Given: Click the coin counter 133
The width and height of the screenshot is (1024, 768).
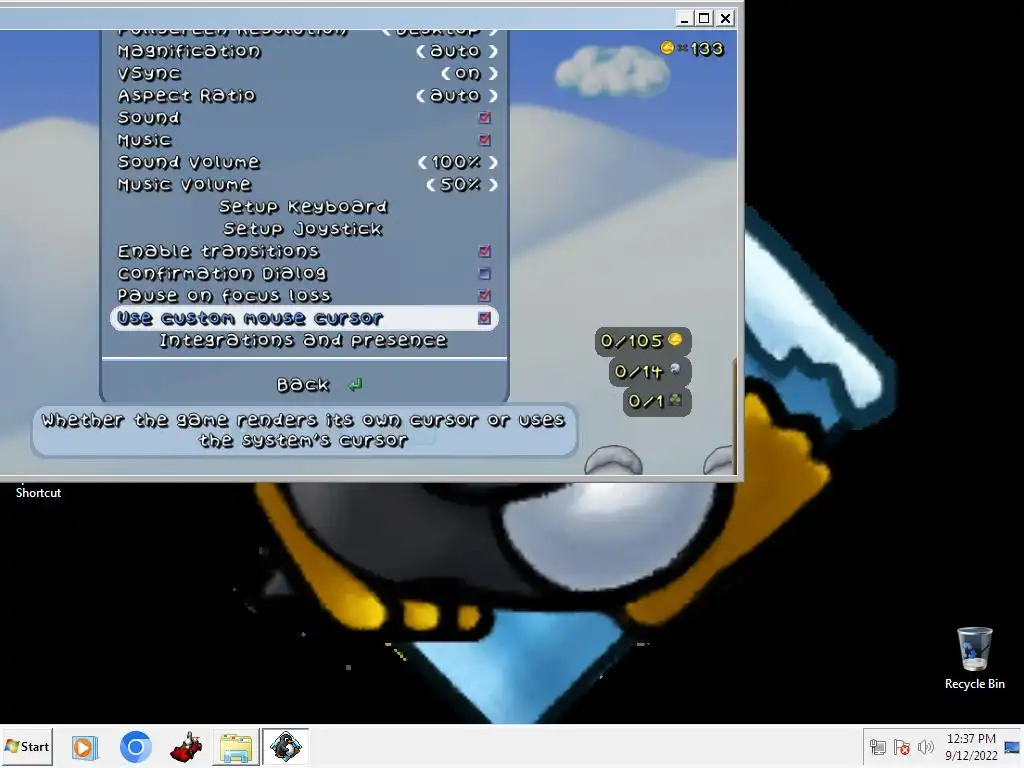Looking at the screenshot, I should pos(692,49).
